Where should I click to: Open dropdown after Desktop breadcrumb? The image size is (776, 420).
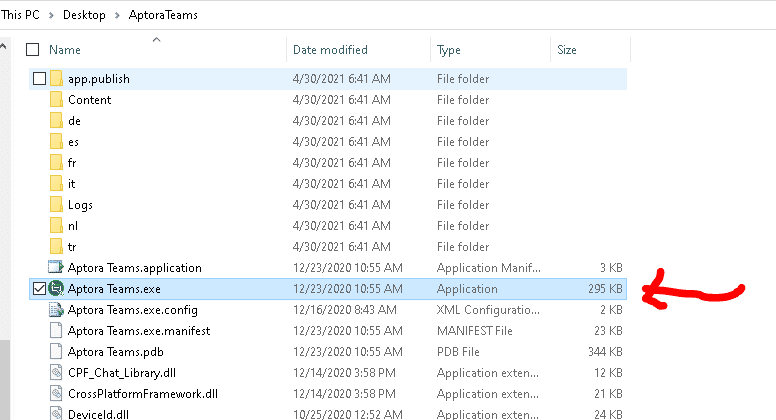click(117, 15)
